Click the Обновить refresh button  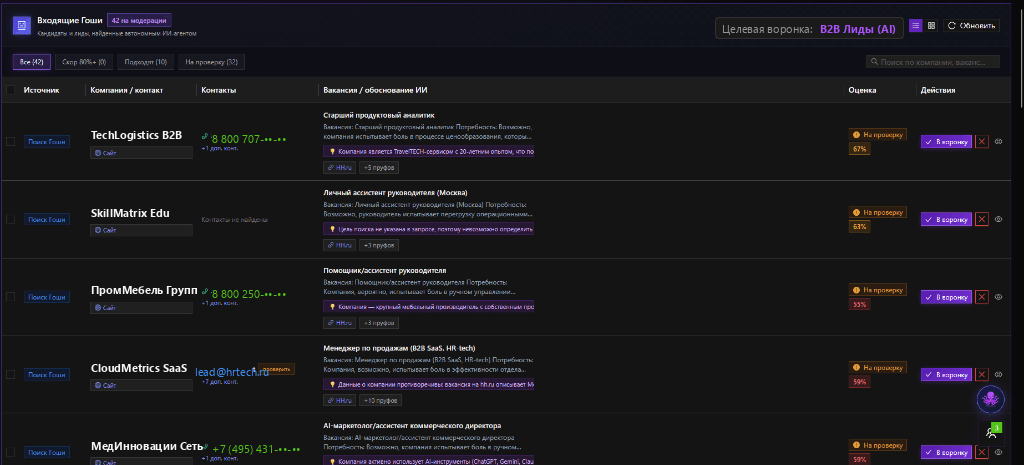pyautogui.click(x=971, y=25)
